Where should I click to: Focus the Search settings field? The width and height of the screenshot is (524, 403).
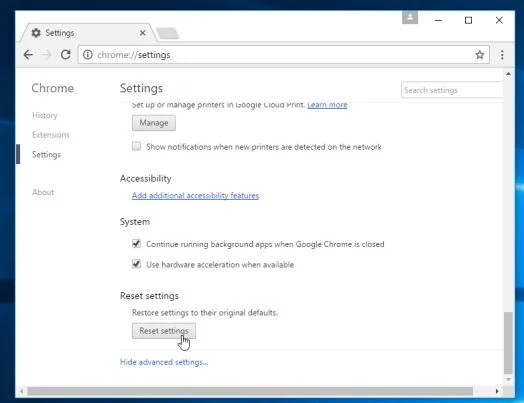[452, 90]
